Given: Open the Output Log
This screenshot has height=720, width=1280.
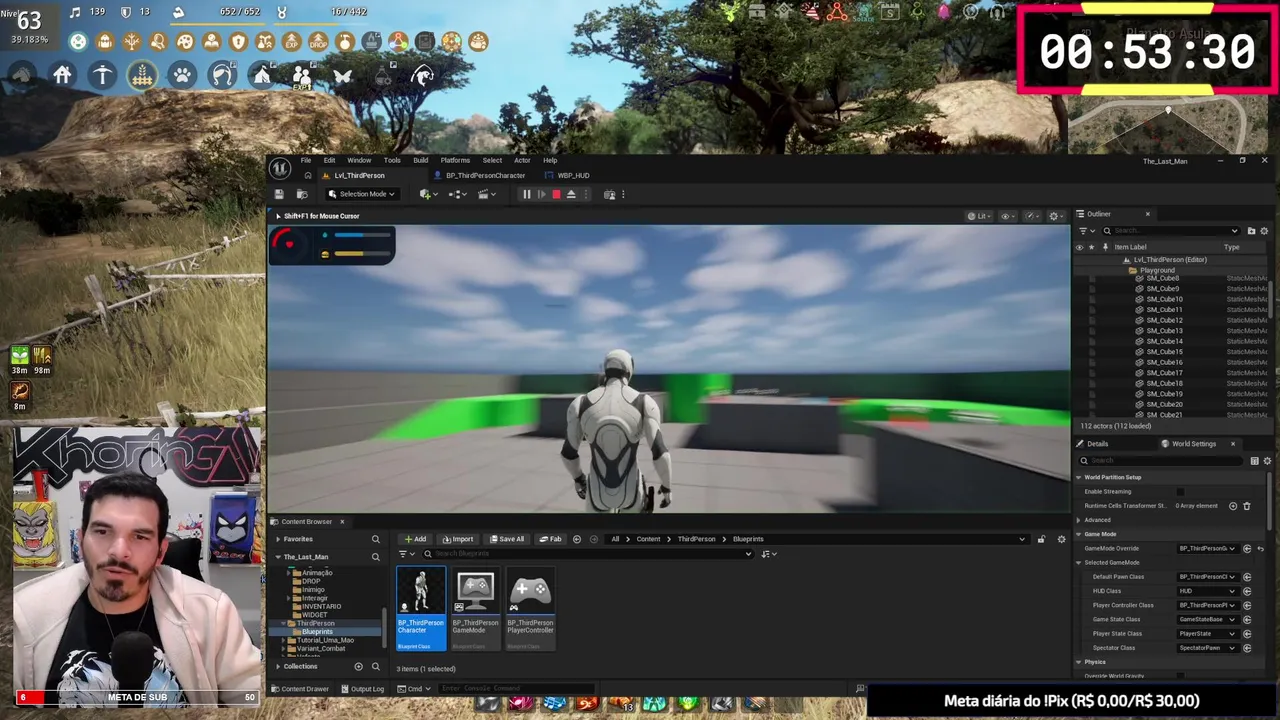Looking at the screenshot, I should click(362, 688).
